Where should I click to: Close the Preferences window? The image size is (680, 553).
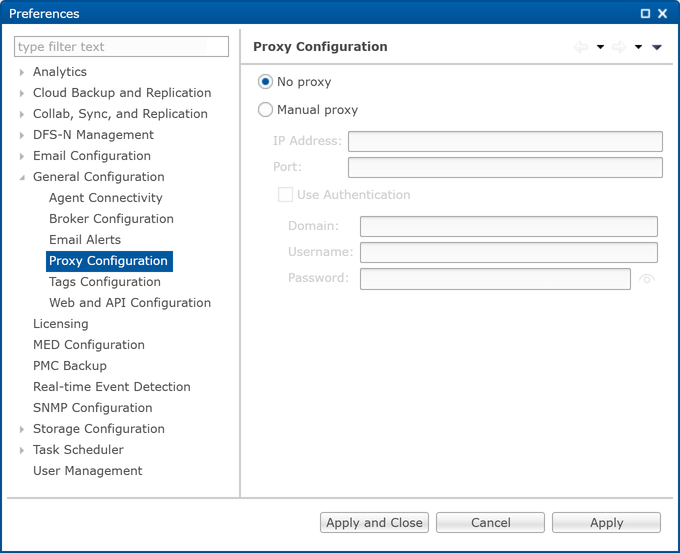(x=663, y=13)
